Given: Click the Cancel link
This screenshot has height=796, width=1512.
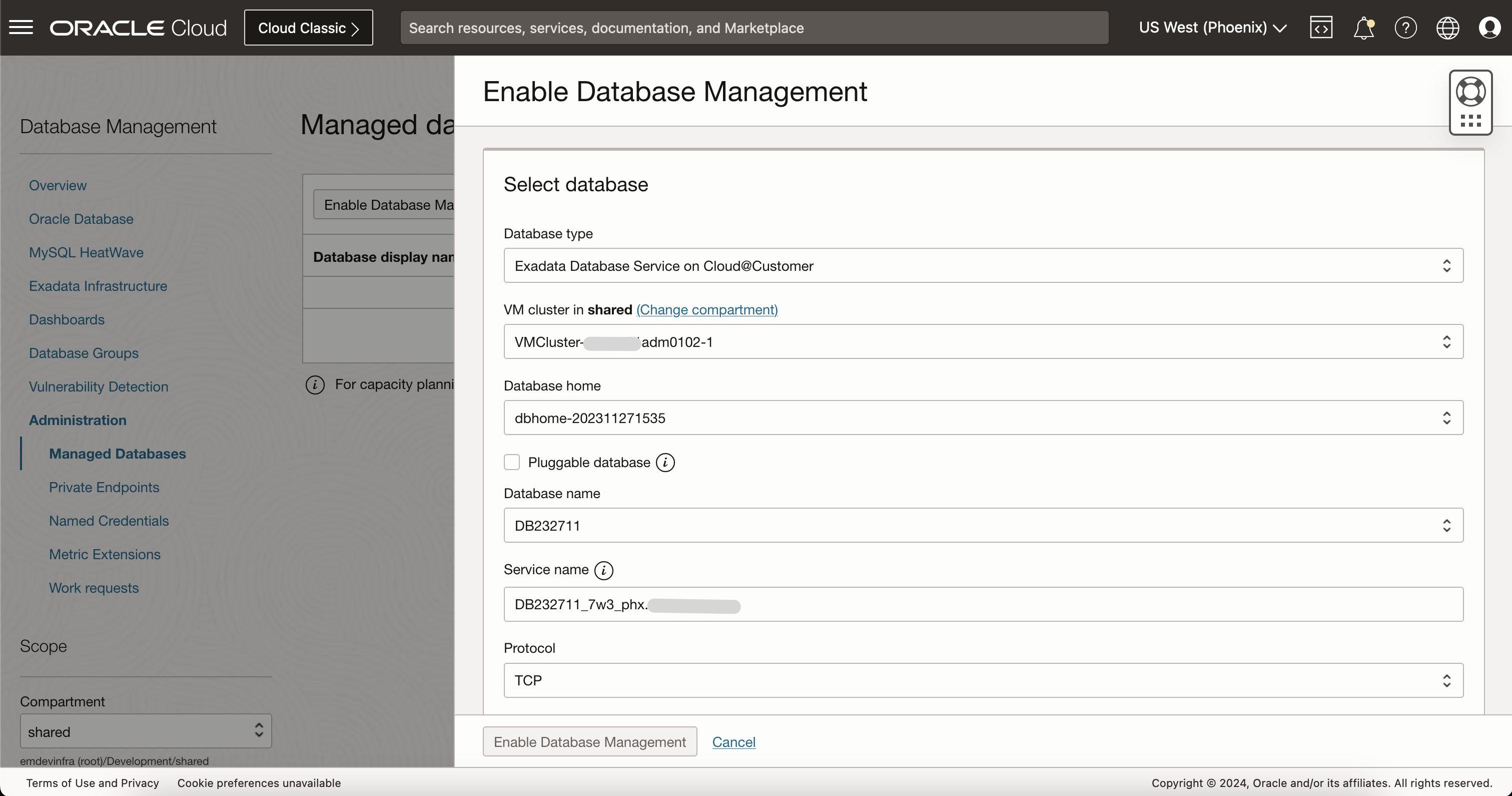Looking at the screenshot, I should pyautogui.click(x=733, y=742).
